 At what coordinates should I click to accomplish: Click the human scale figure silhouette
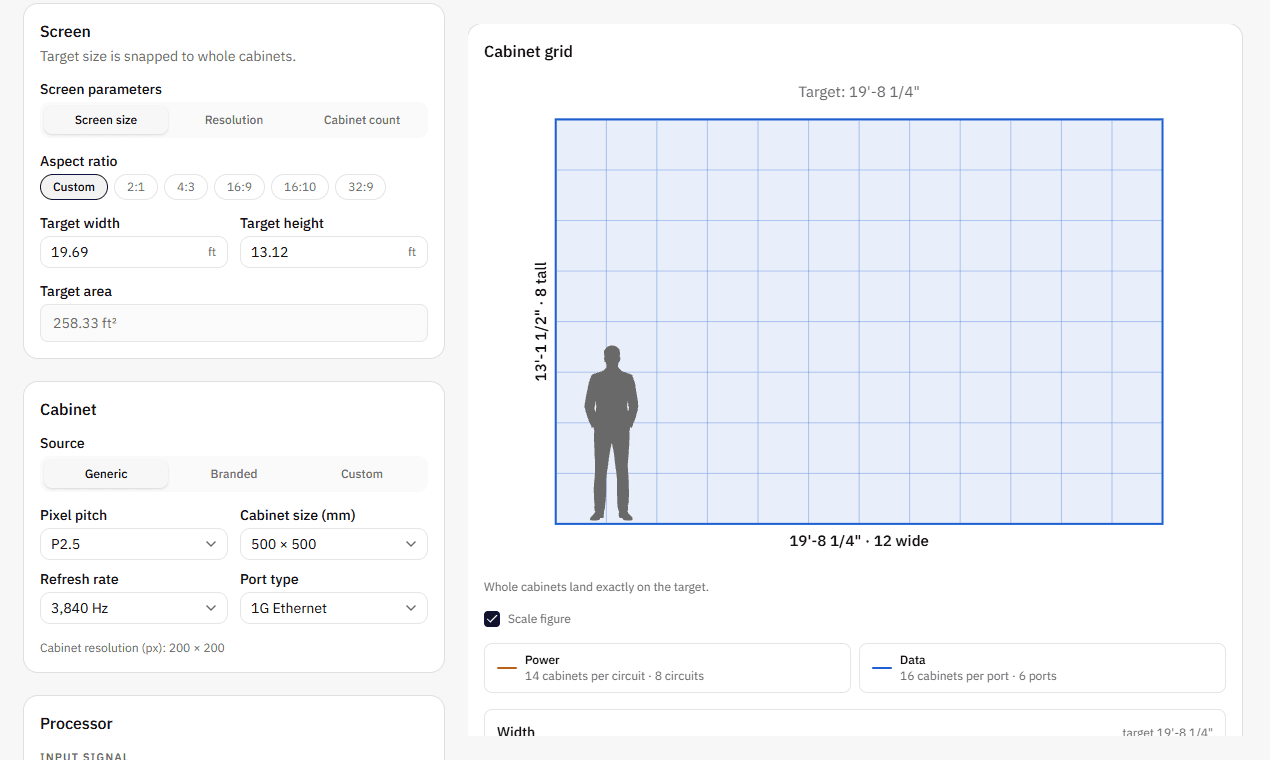coord(611,433)
